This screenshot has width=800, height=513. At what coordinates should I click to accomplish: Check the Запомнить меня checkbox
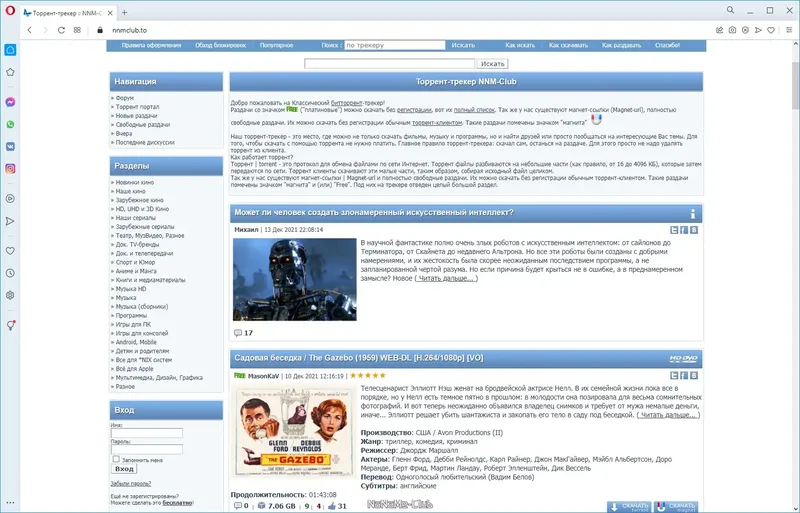116,459
